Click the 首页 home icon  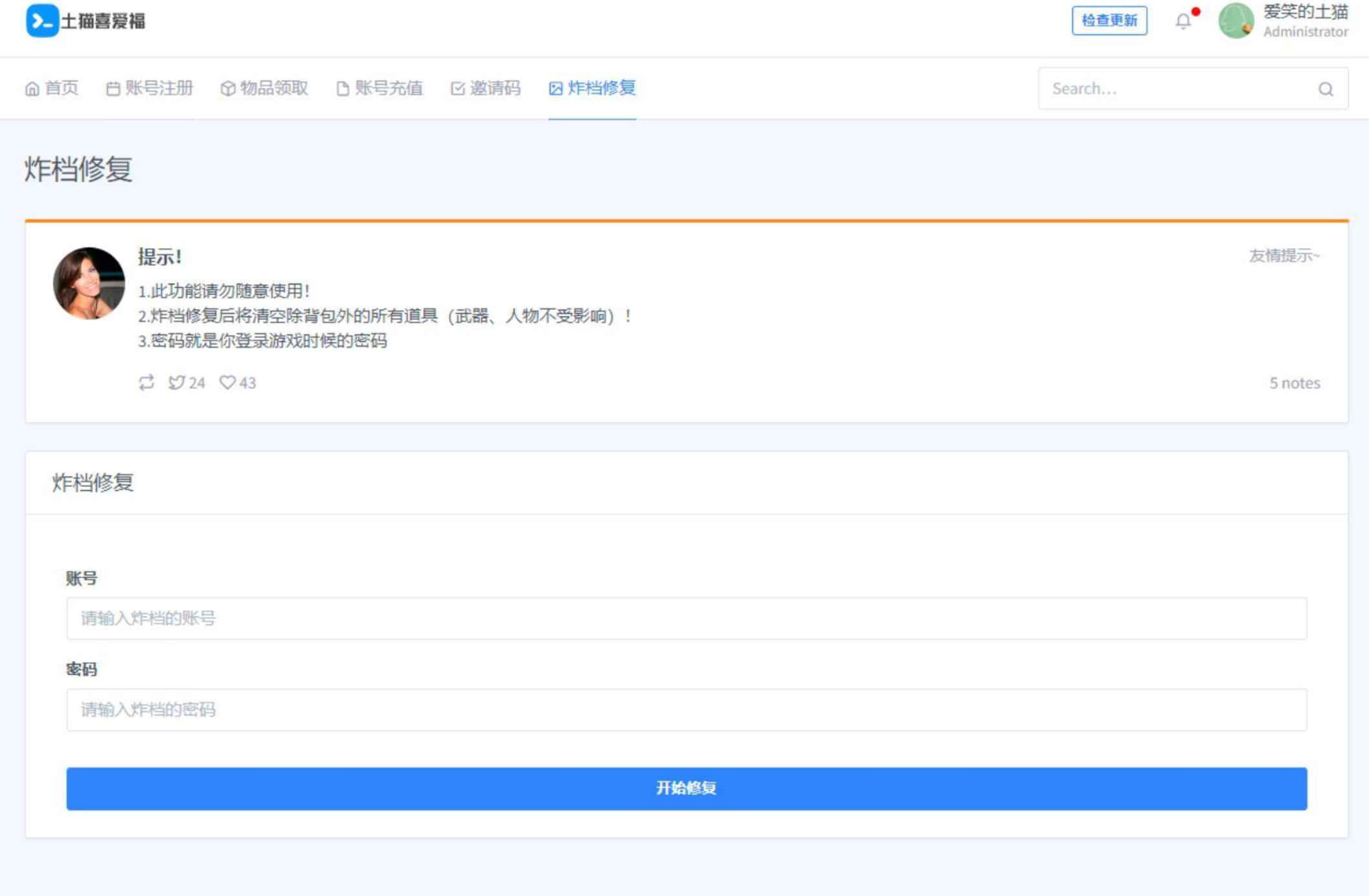33,88
